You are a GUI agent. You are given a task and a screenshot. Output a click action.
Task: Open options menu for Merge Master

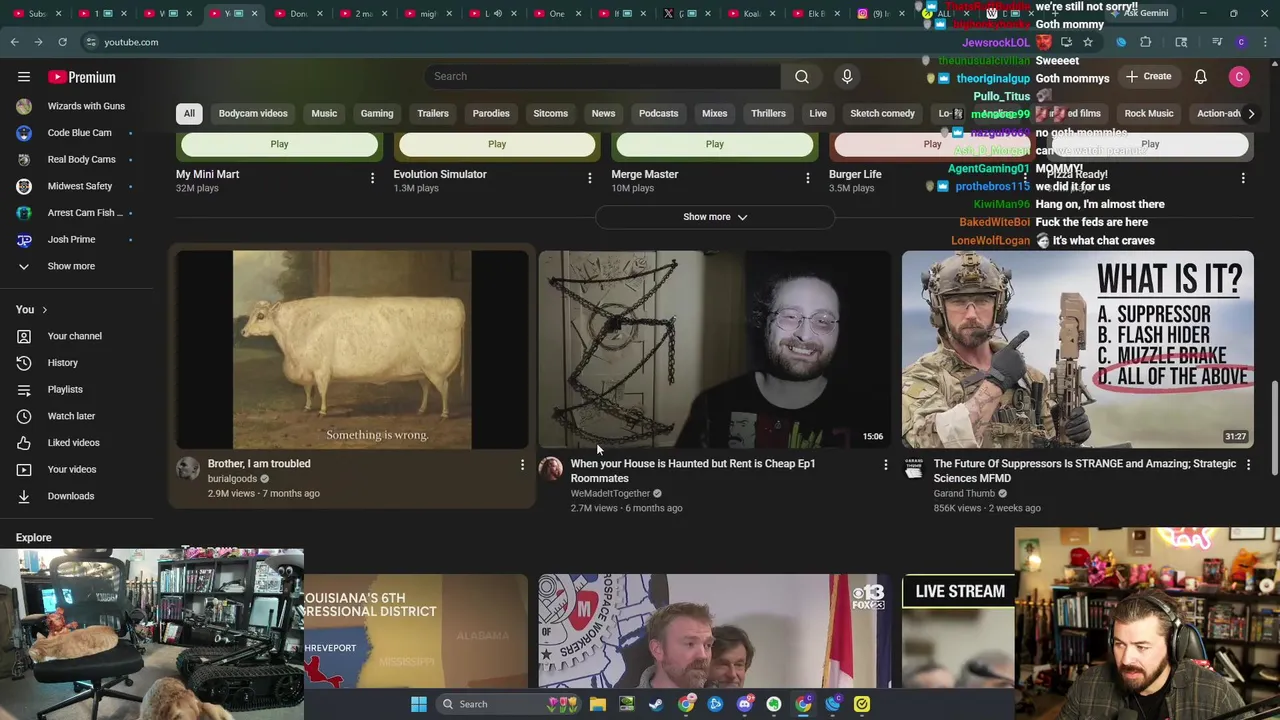point(807,178)
